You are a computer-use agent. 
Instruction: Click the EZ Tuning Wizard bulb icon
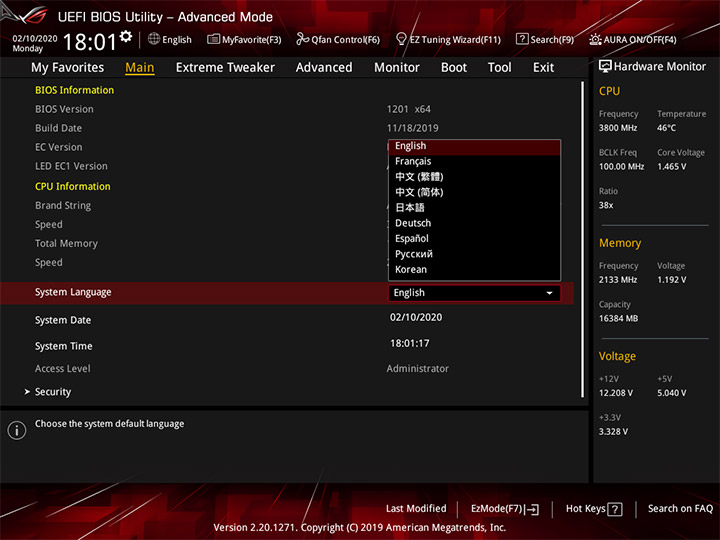pyautogui.click(x=401, y=39)
